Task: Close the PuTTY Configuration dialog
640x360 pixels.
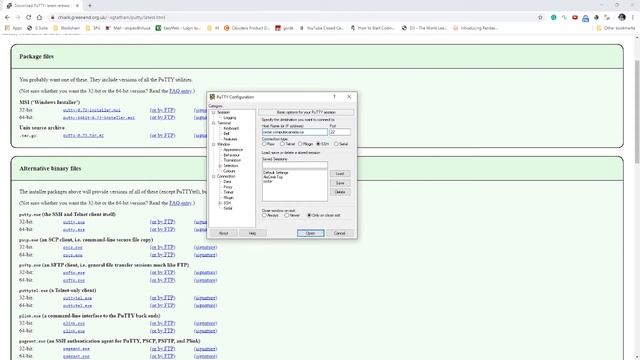Action: 349,97
